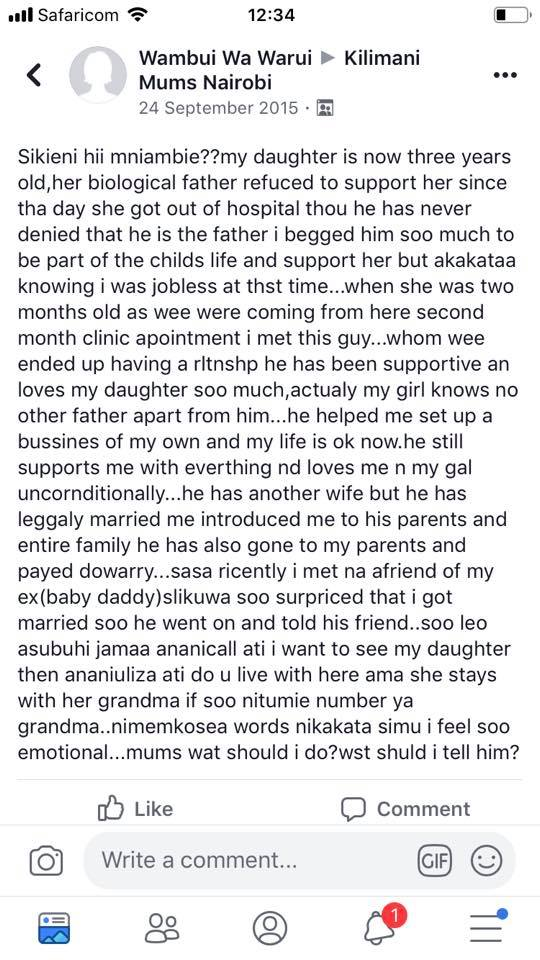Open the emoji smiley picker
540x960 pixels.
click(x=487, y=861)
